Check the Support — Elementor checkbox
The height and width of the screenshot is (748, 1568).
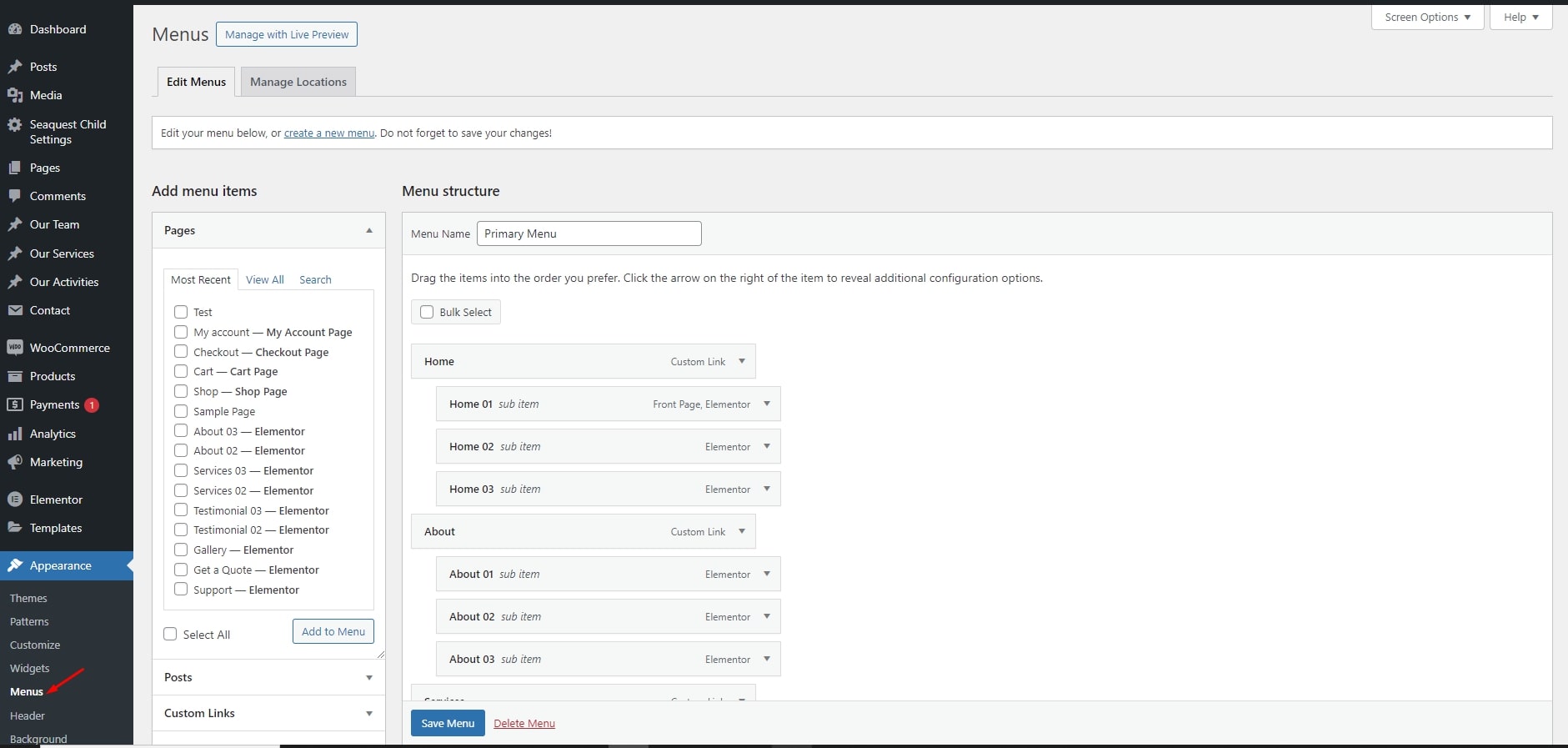click(x=181, y=590)
